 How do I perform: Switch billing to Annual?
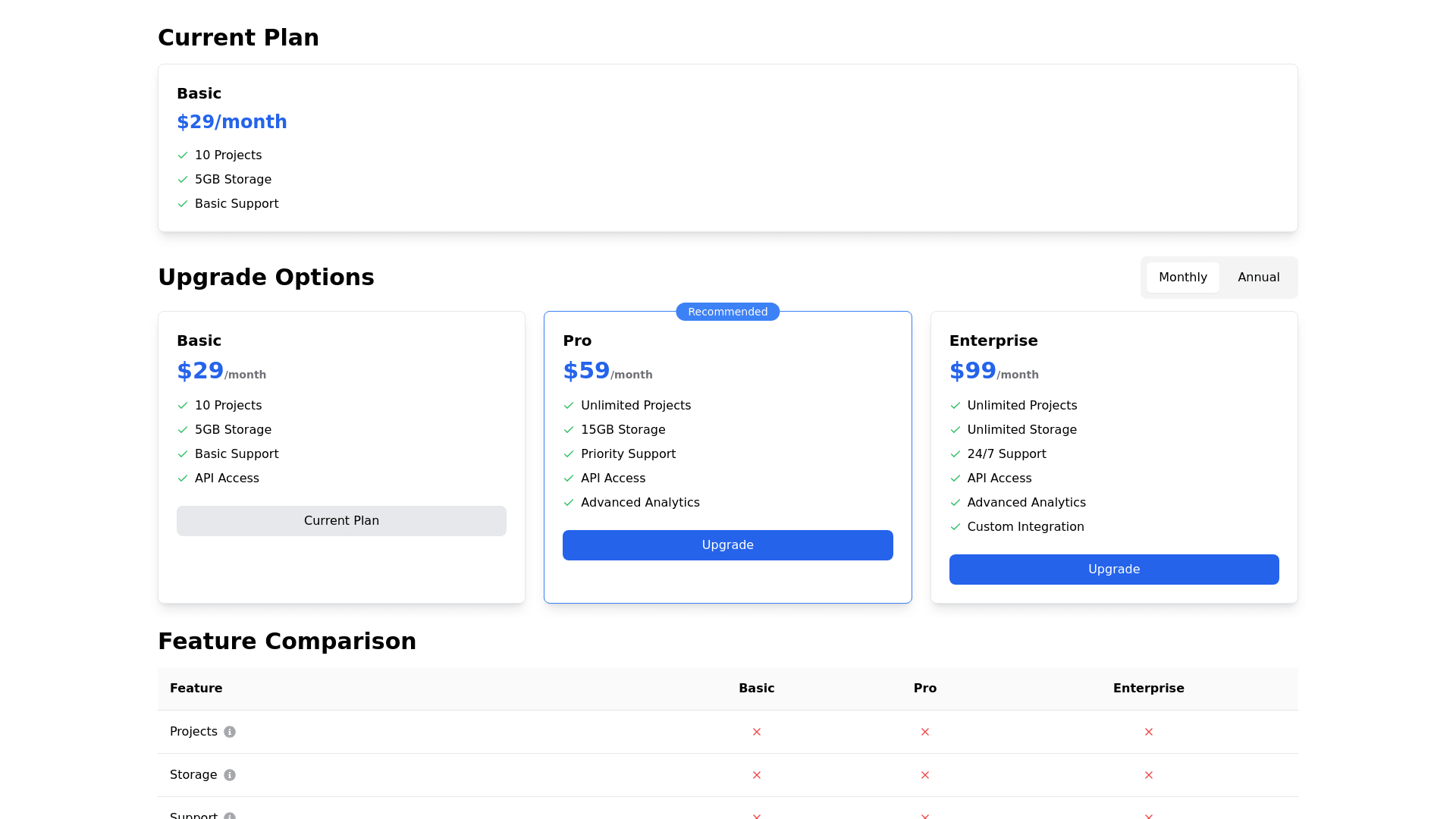click(1258, 278)
